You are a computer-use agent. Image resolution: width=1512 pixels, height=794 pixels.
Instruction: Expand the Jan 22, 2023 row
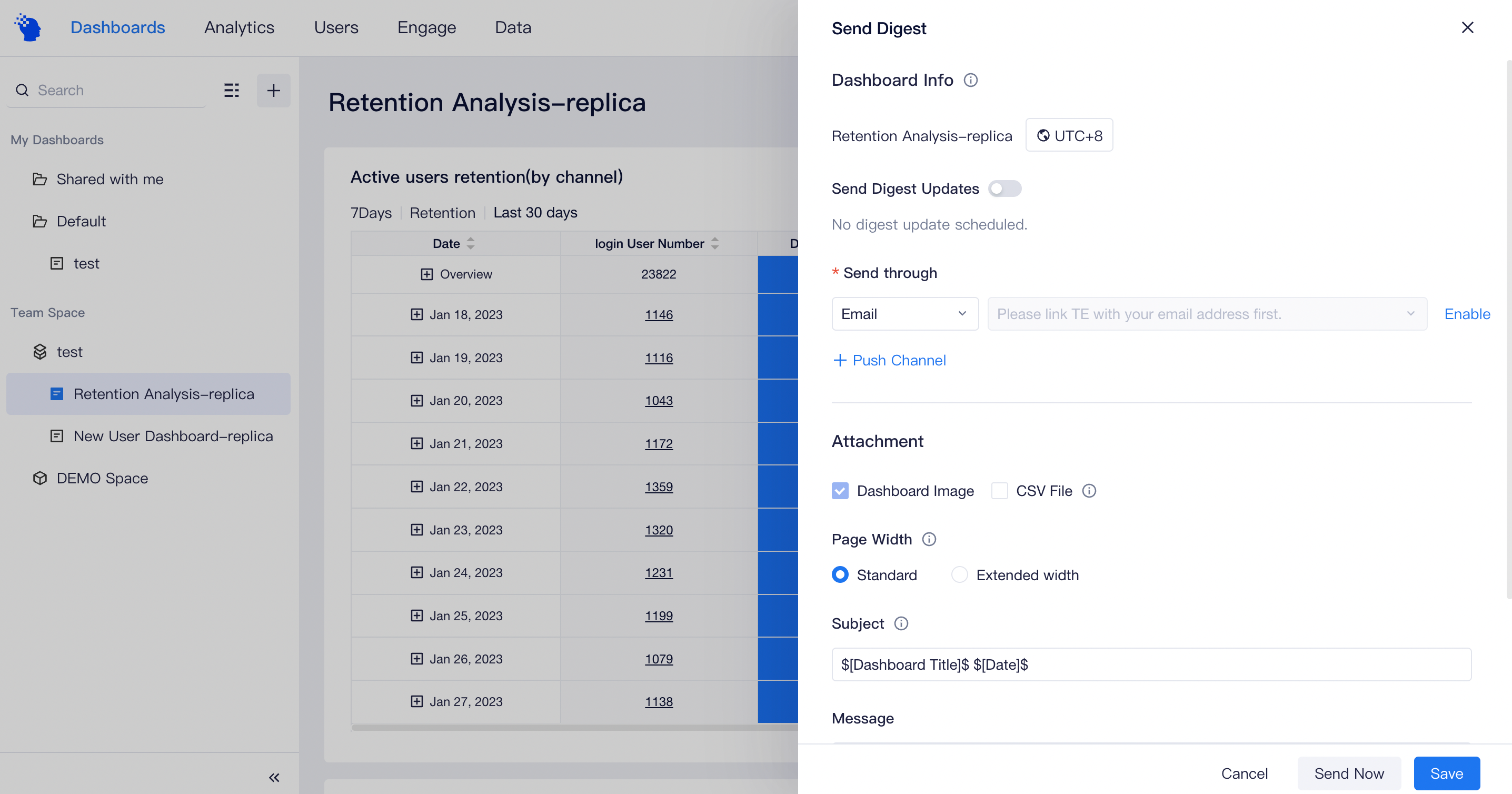[417, 487]
